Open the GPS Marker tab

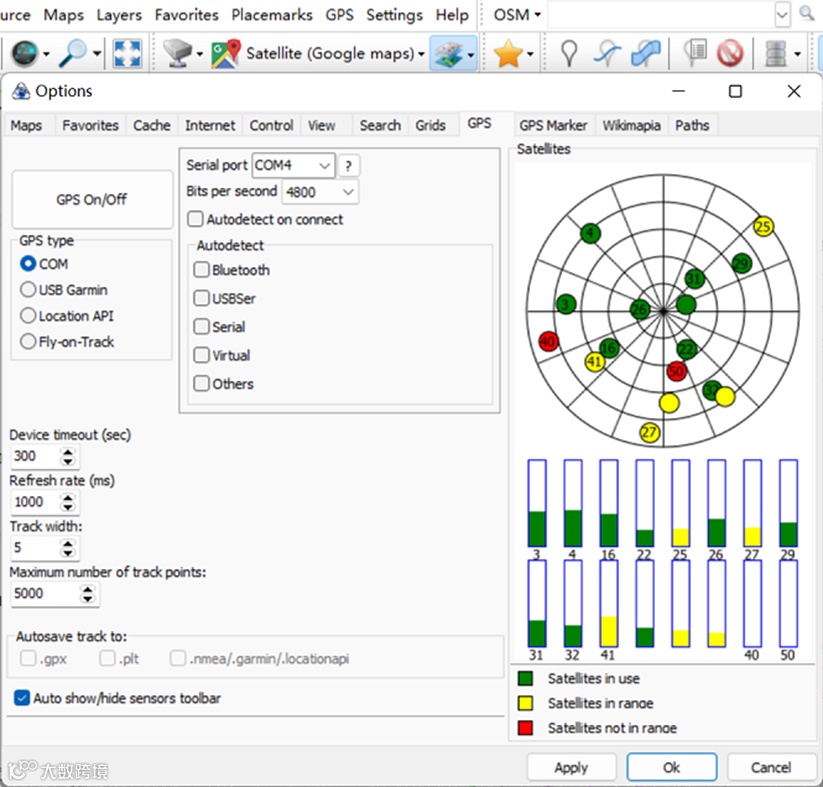553,125
